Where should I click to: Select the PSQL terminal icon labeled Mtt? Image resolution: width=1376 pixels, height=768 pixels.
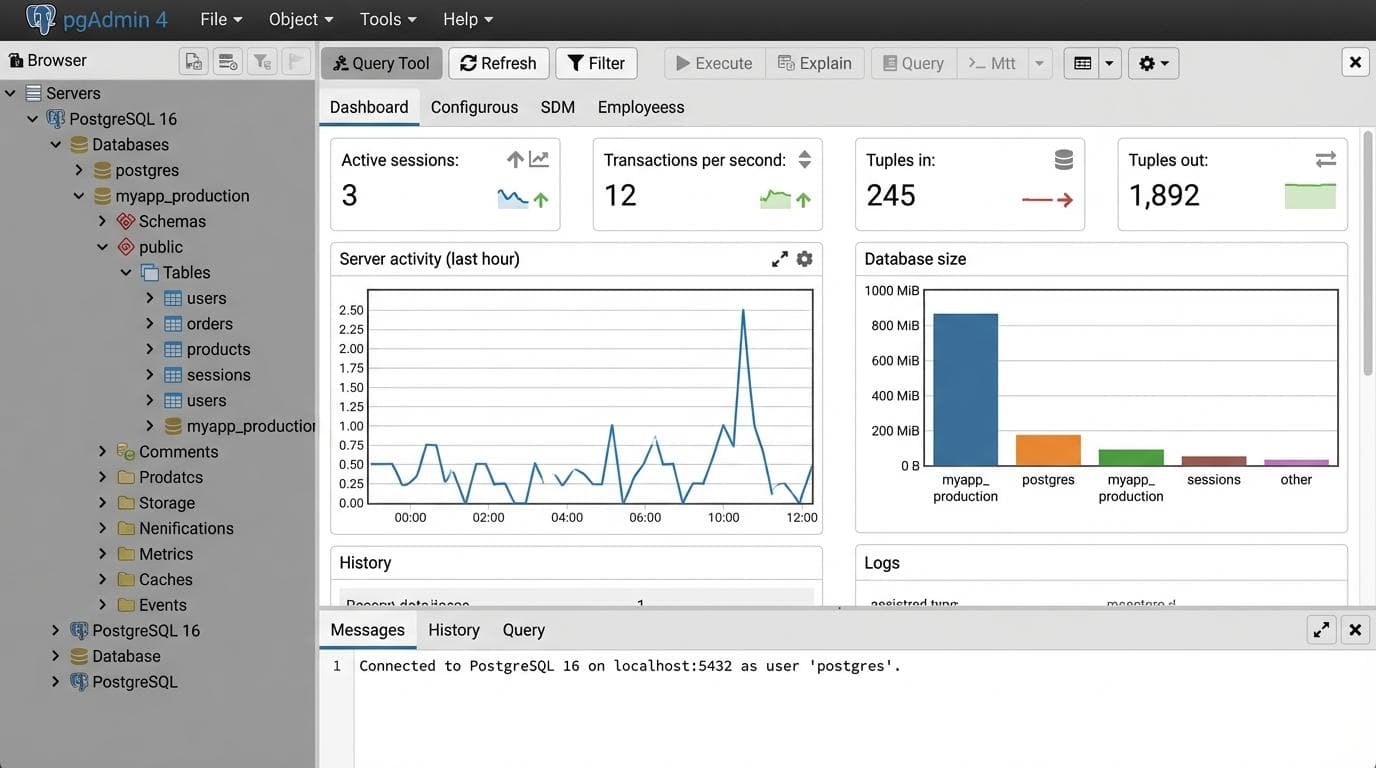[991, 62]
